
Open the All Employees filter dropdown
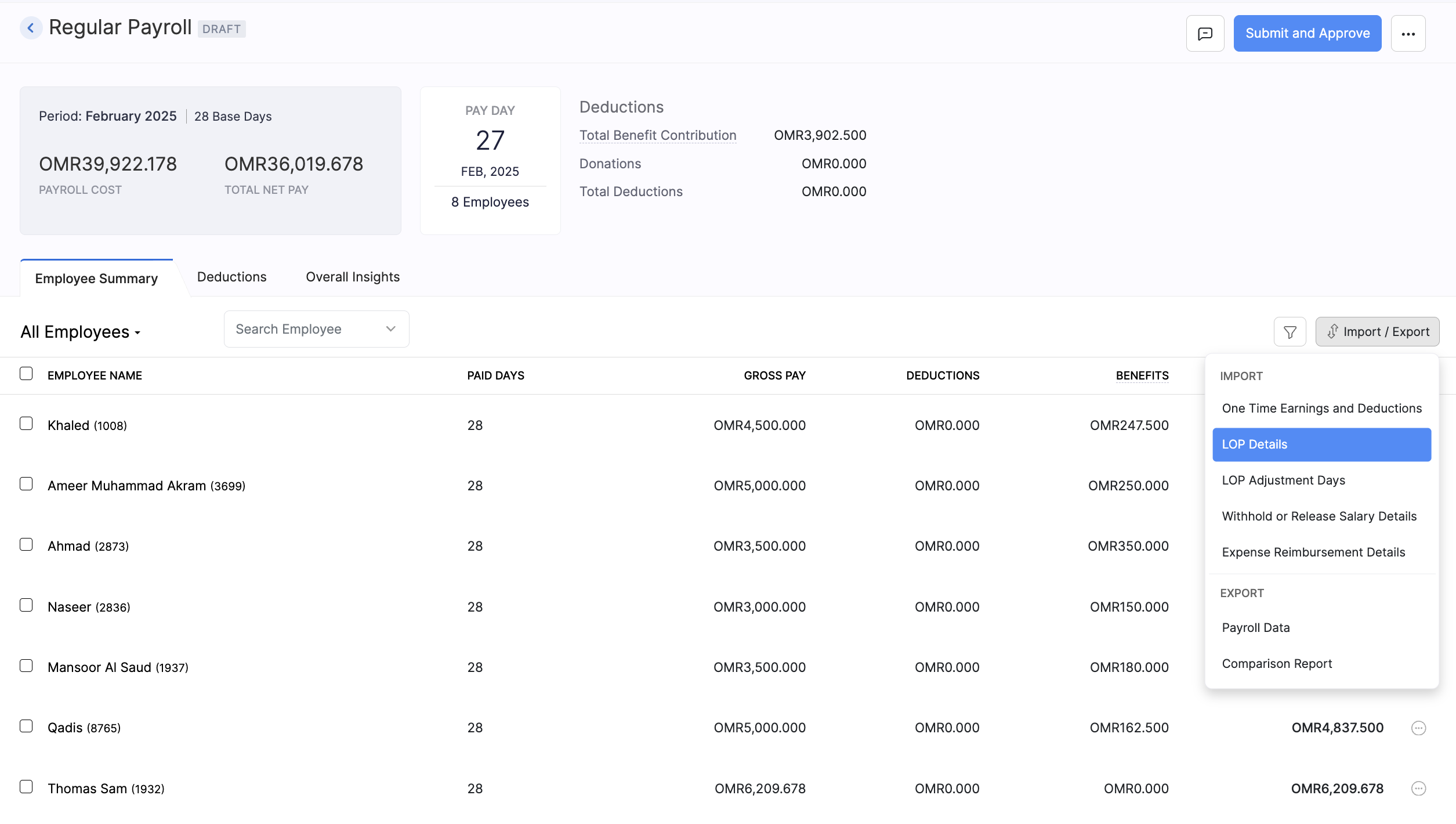(80, 332)
